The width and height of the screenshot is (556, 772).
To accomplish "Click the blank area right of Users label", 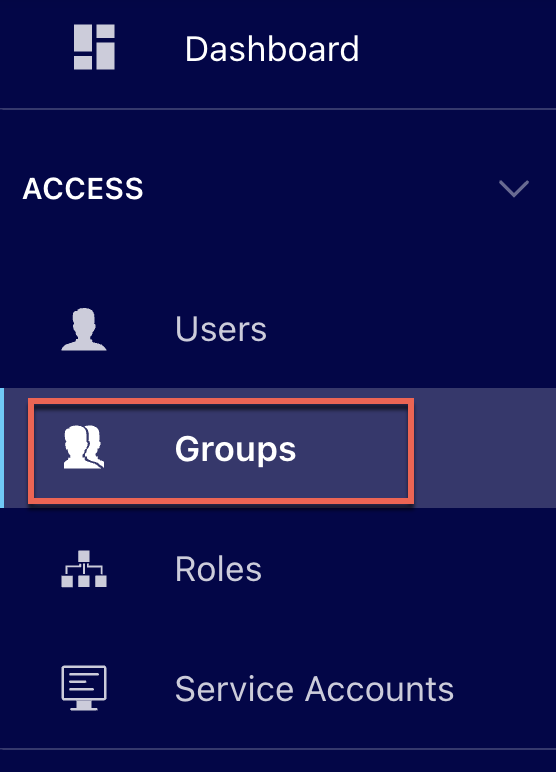I will pos(411,329).
